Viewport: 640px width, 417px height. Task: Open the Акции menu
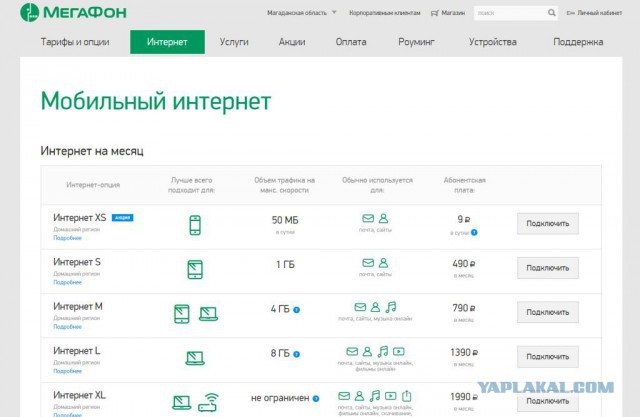tap(292, 42)
